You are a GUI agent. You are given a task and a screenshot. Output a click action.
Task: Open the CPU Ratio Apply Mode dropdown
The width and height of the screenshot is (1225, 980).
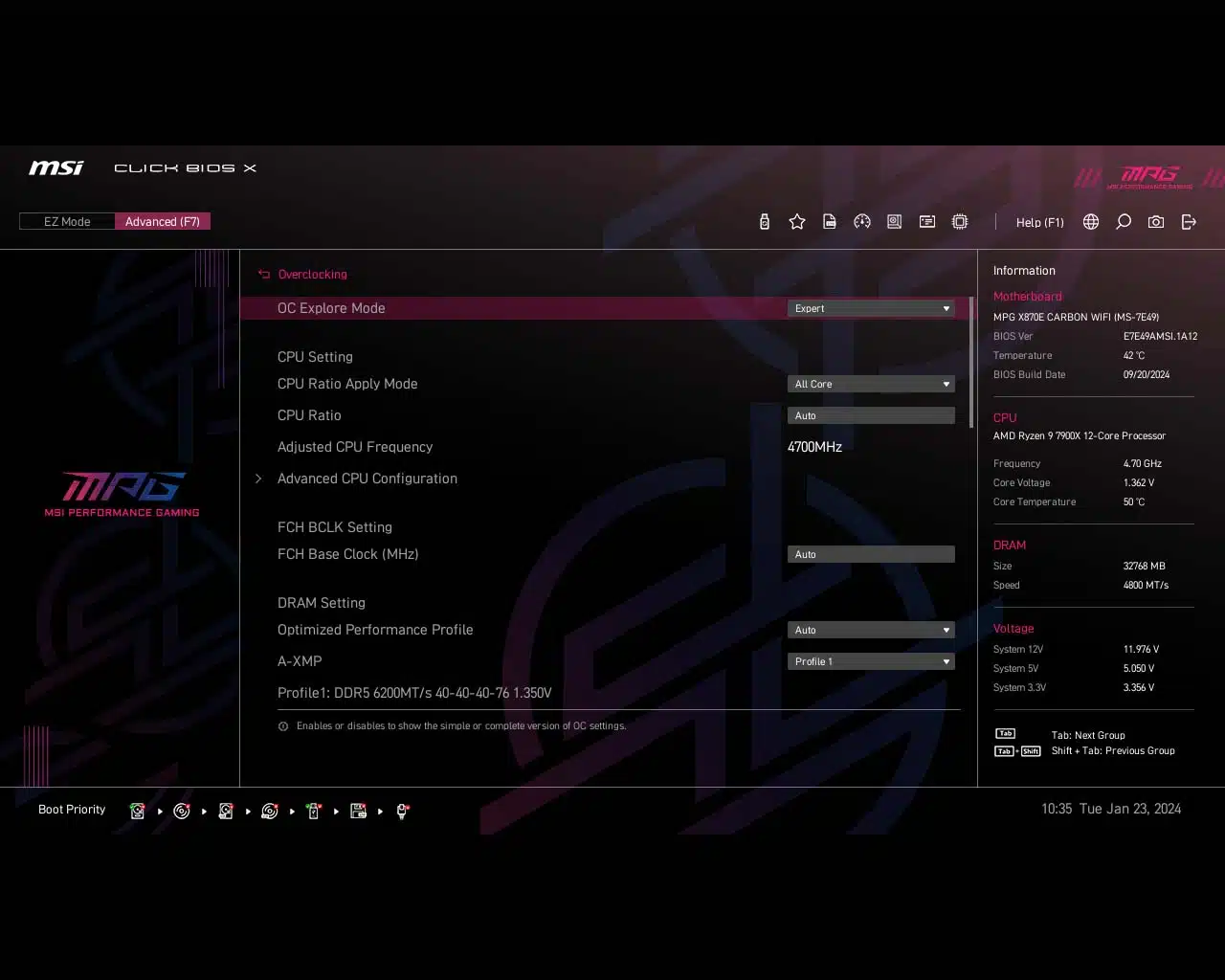pos(871,384)
